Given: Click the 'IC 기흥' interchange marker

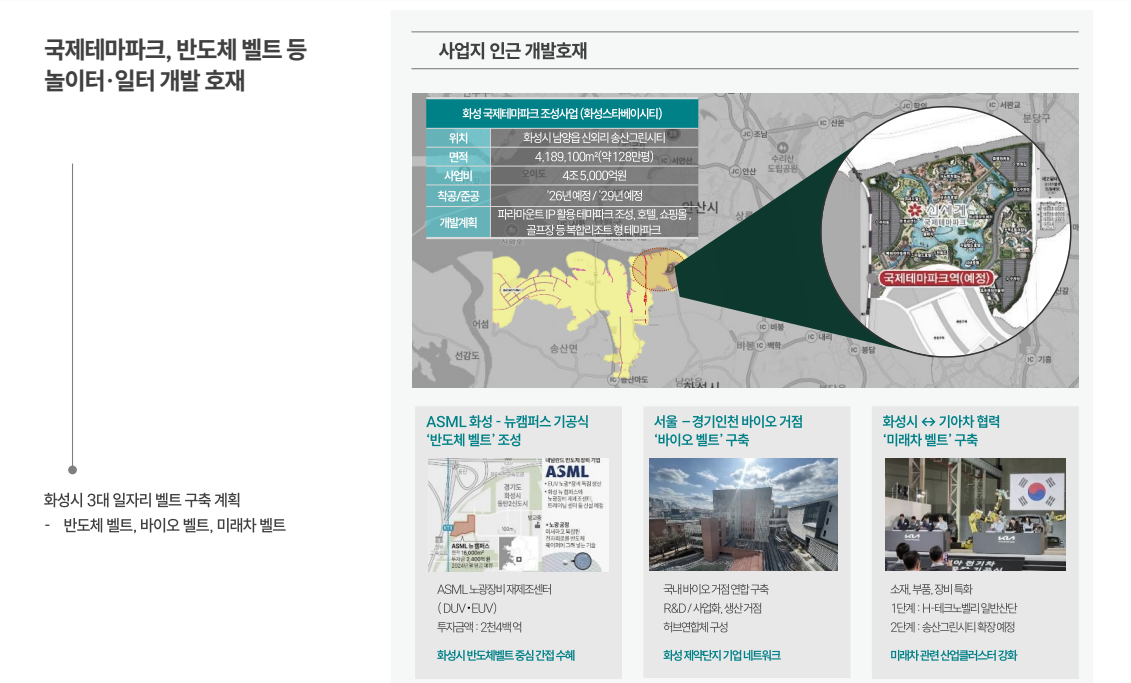Looking at the screenshot, I should click(1039, 359).
